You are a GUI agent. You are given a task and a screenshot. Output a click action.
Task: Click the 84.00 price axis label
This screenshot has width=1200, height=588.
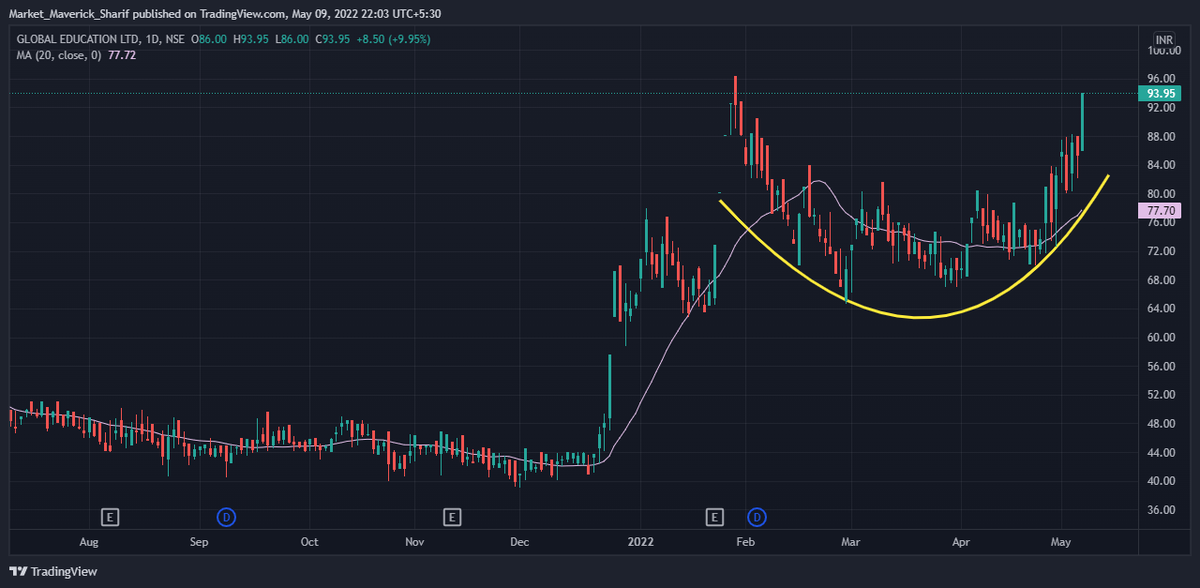point(1160,165)
